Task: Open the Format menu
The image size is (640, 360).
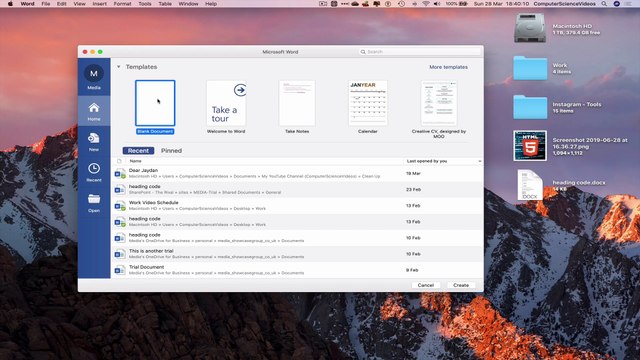Action: [x=122, y=4]
